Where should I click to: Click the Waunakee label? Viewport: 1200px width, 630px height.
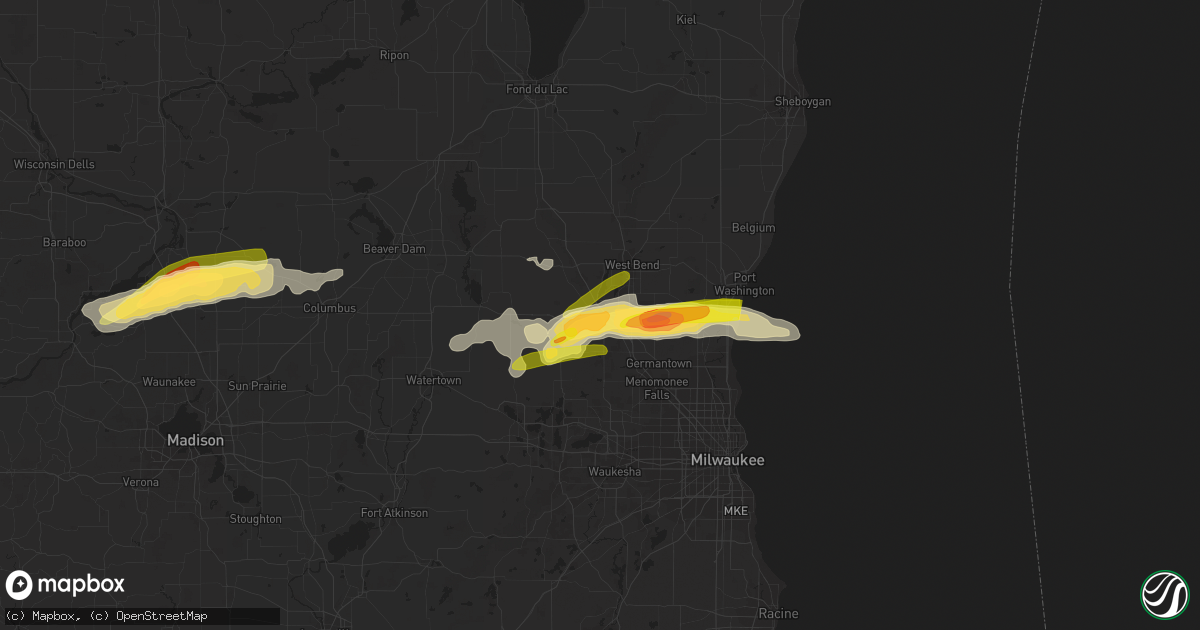pyautogui.click(x=169, y=382)
